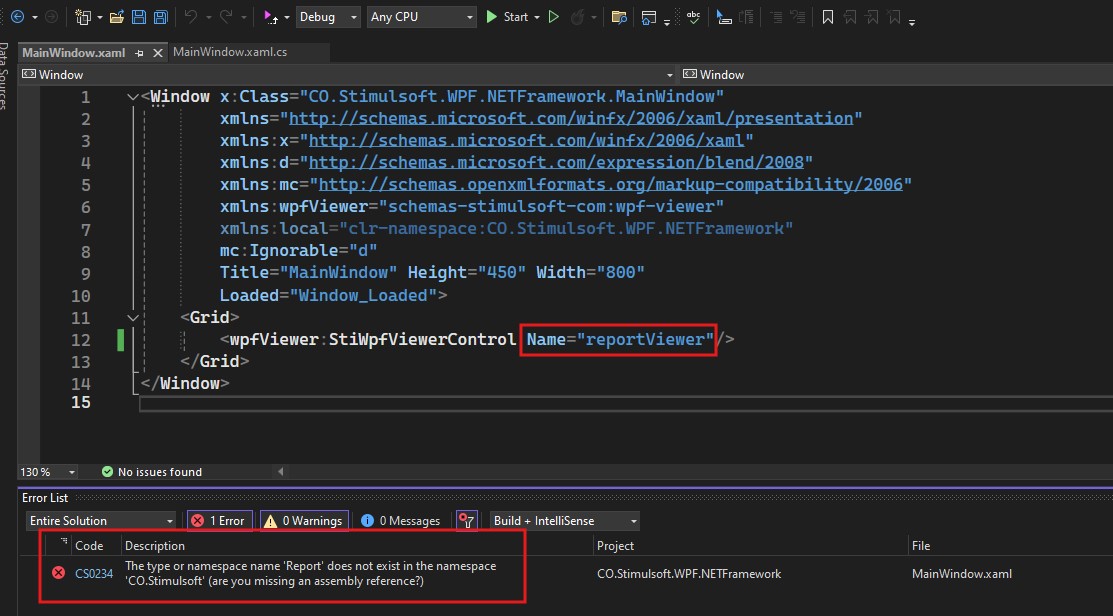Go to the next bookmark icon
Image resolution: width=1113 pixels, height=616 pixels.
pos(872,17)
